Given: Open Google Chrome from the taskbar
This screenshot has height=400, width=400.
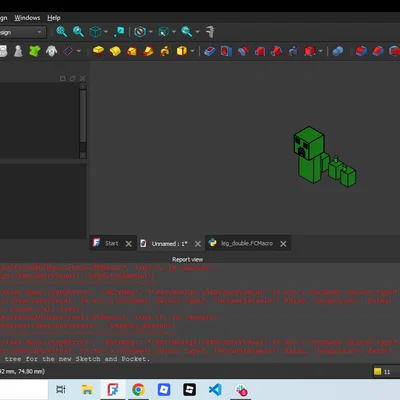Looking at the screenshot, I should point(138,389).
